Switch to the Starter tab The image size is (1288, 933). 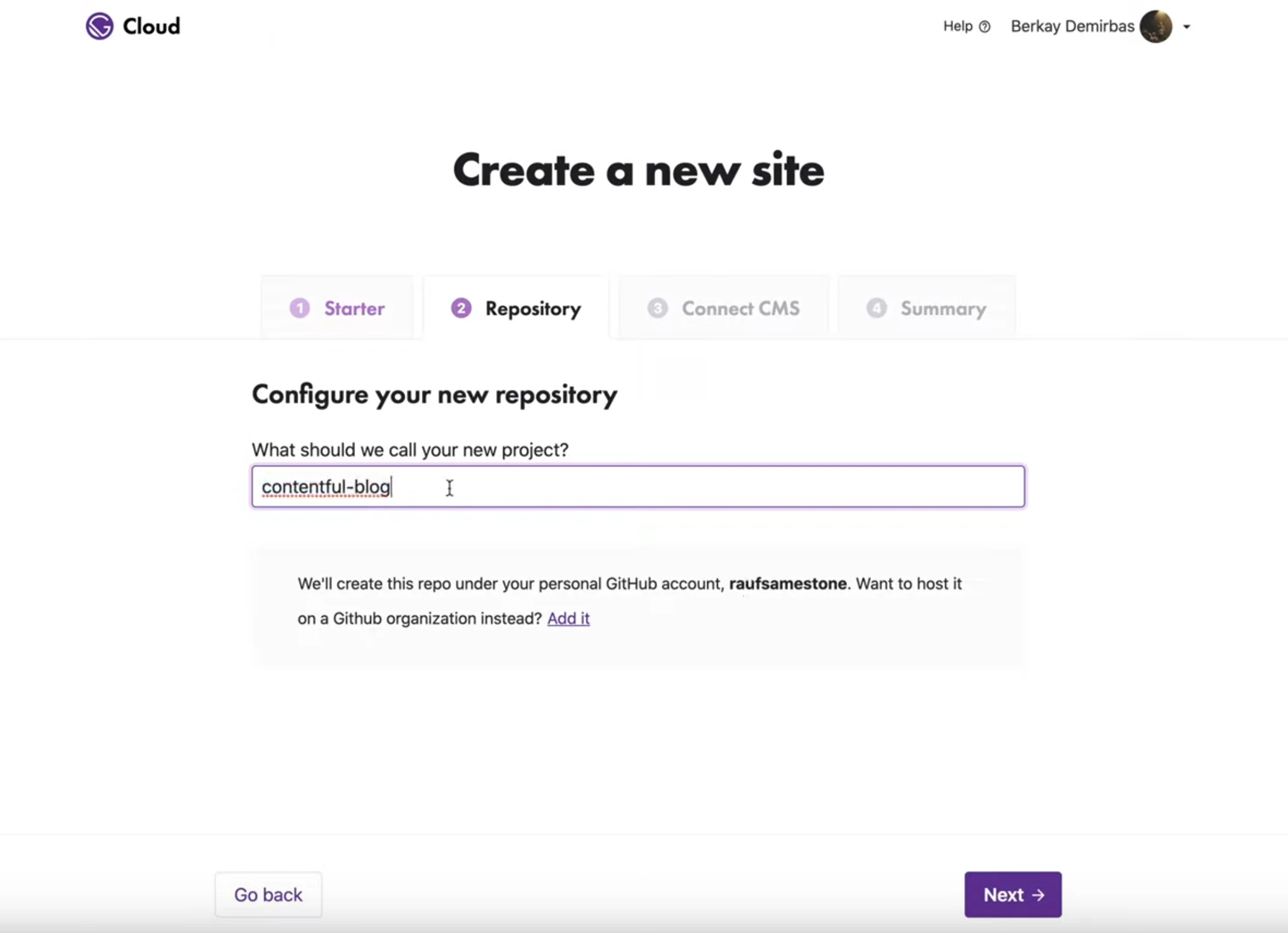337,308
